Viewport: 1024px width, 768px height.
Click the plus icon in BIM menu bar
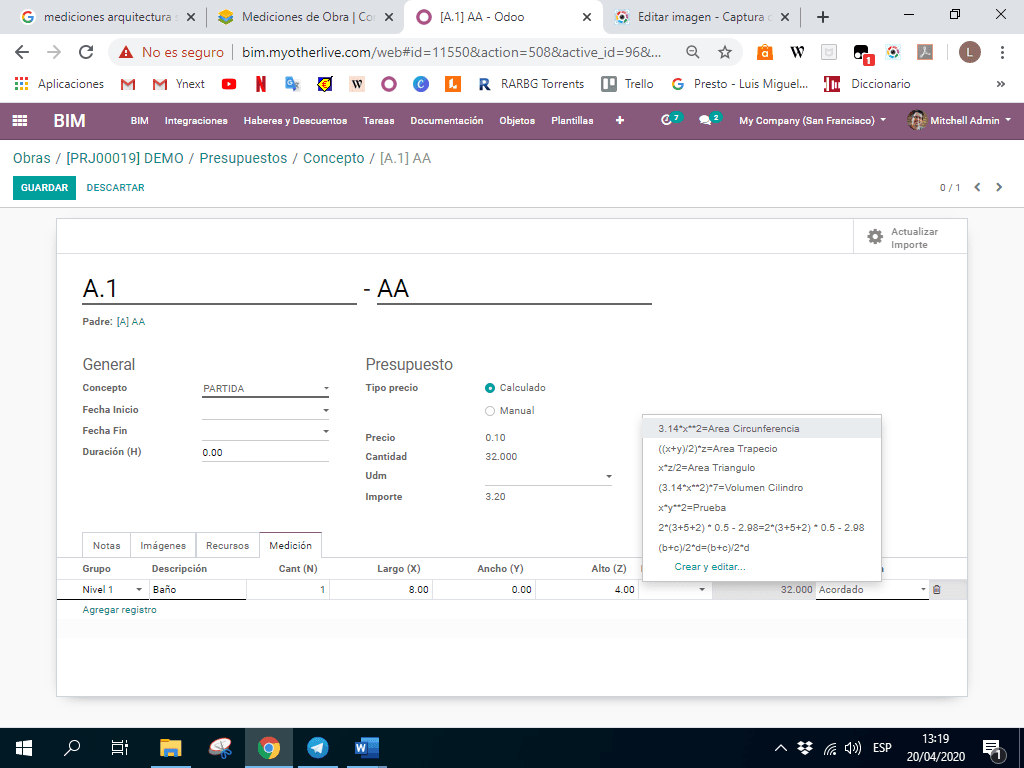pos(620,120)
